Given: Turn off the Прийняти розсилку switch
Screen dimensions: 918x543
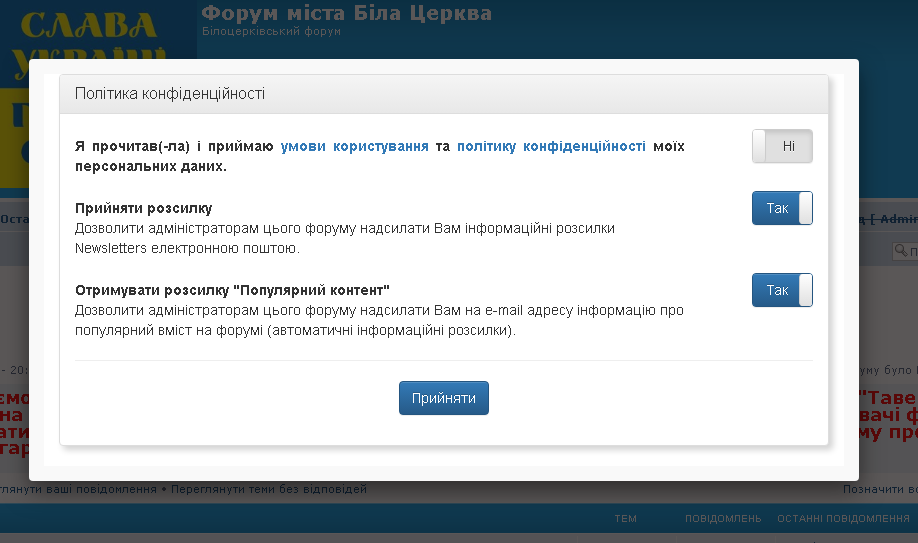Looking at the screenshot, I should [782, 208].
